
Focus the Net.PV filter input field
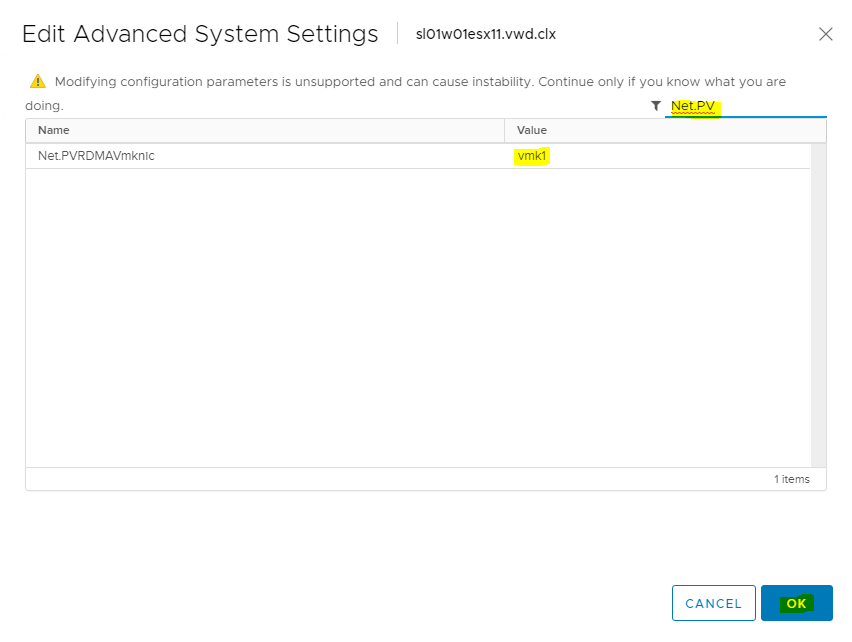(x=746, y=106)
